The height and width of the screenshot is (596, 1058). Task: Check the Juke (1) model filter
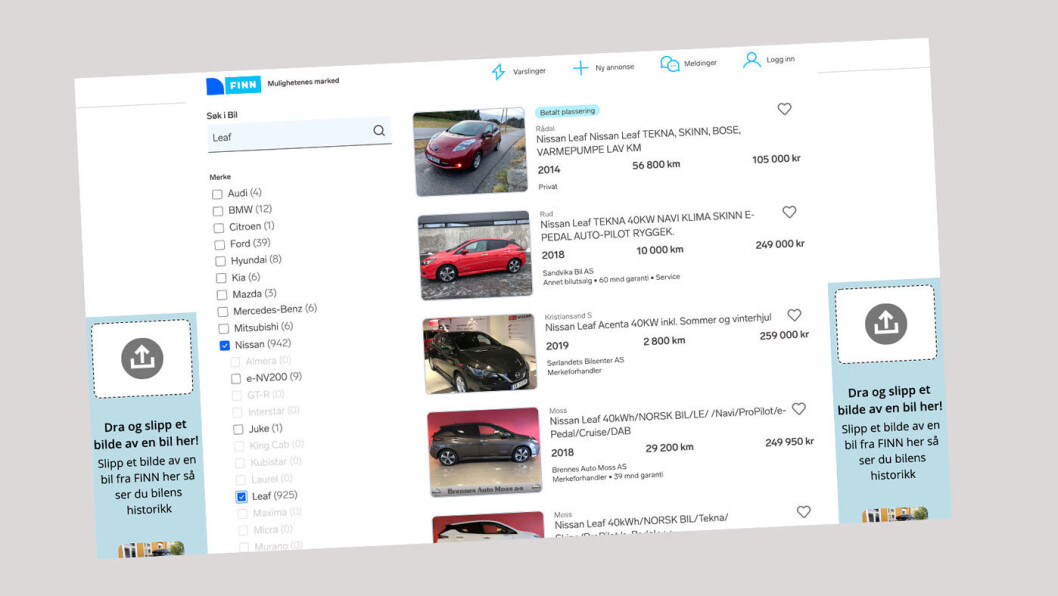point(238,429)
